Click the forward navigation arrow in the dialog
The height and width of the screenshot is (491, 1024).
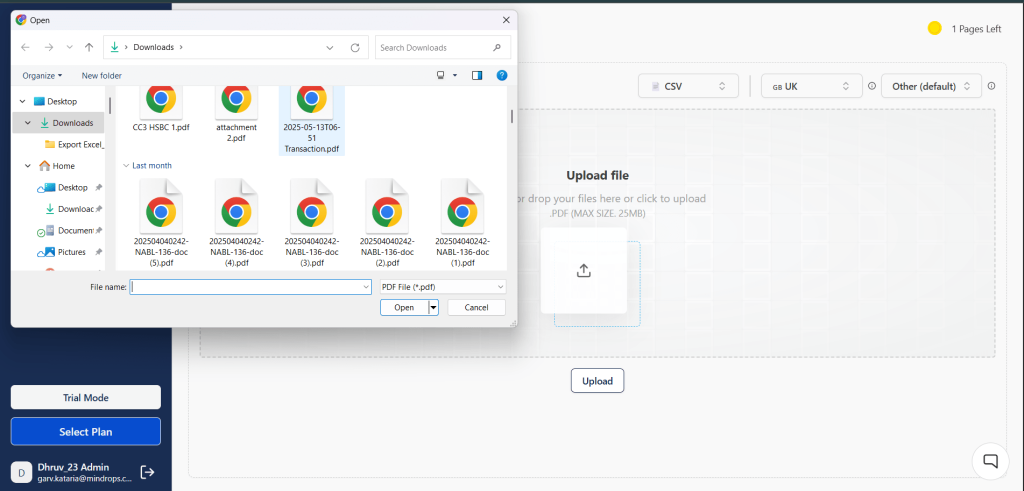point(48,48)
